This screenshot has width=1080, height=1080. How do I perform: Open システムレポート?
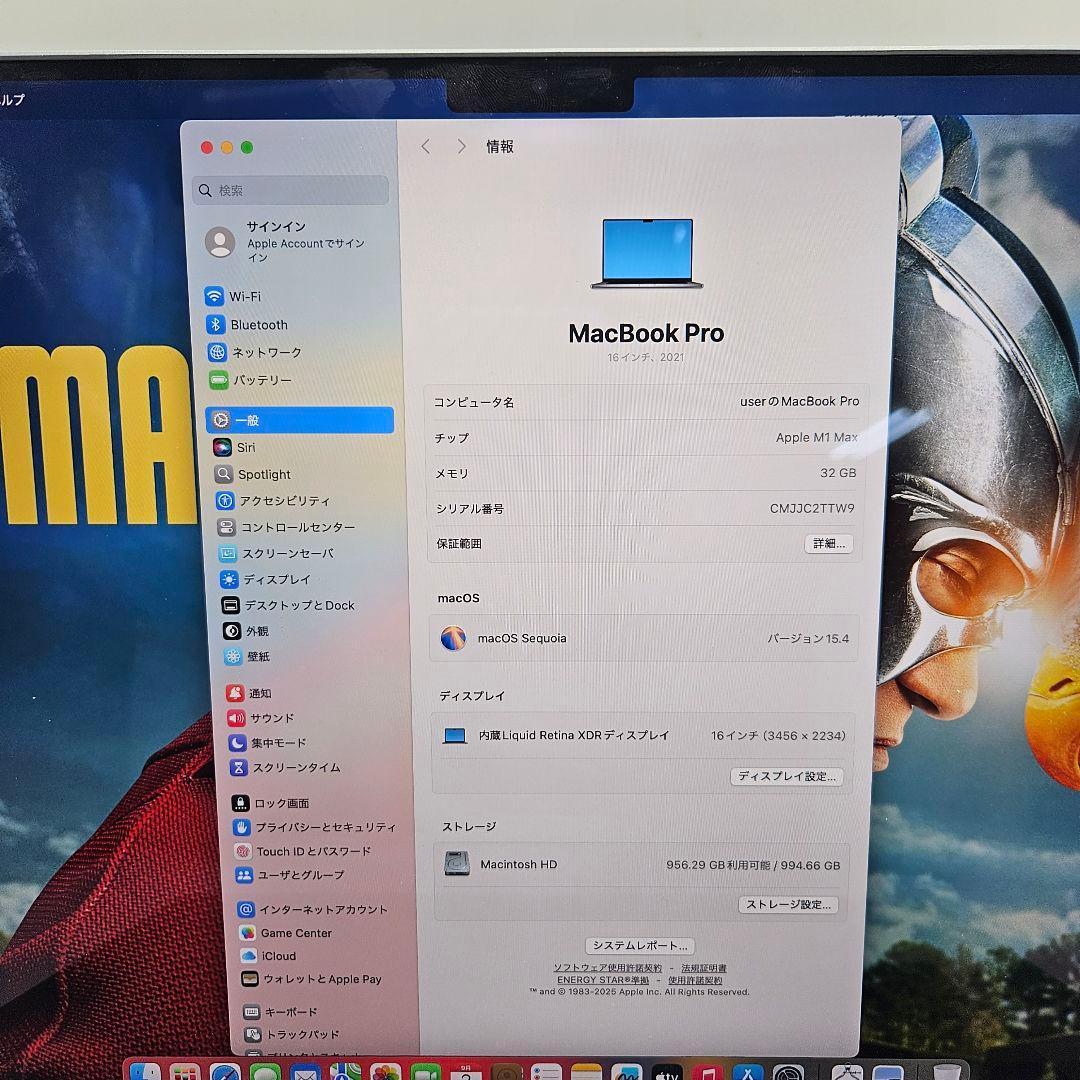[x=642, y=945]
